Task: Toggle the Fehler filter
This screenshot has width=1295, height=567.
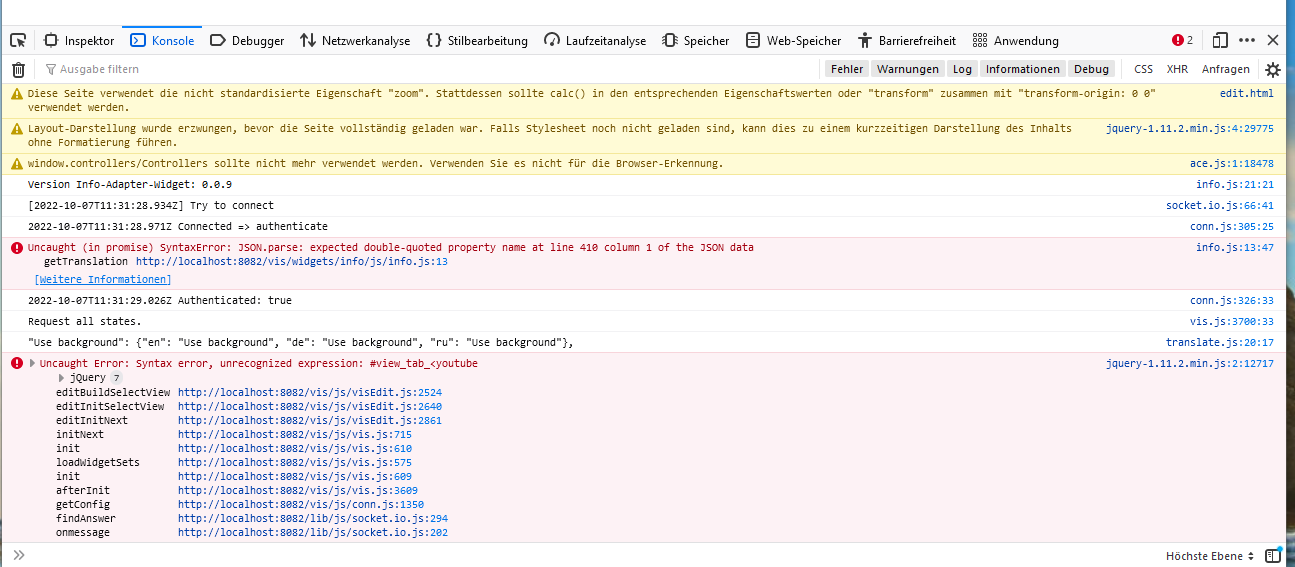Action: [847, 69]
